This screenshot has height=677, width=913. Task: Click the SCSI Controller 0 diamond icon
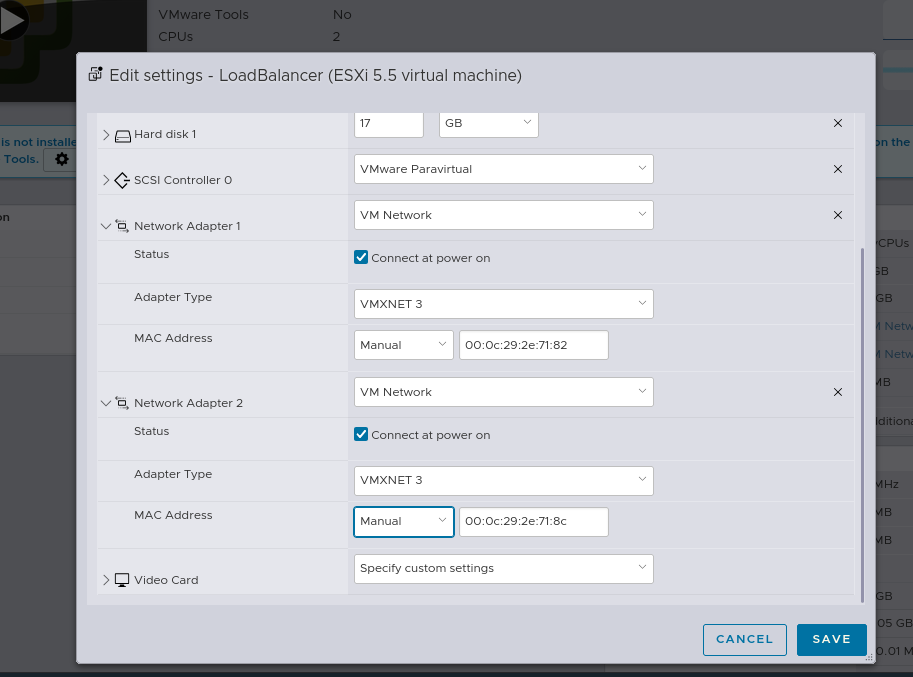122,181
